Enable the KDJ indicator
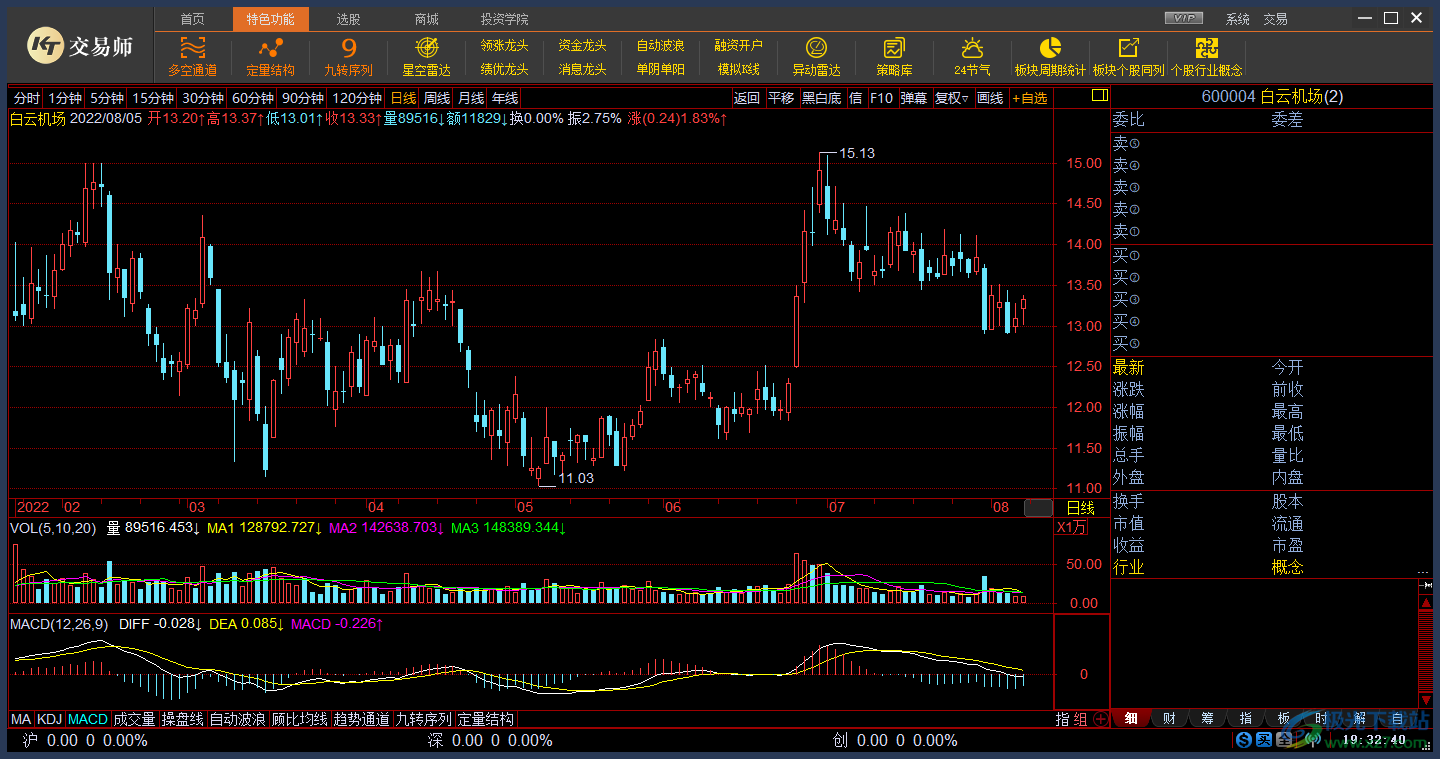 click(49, 719)
